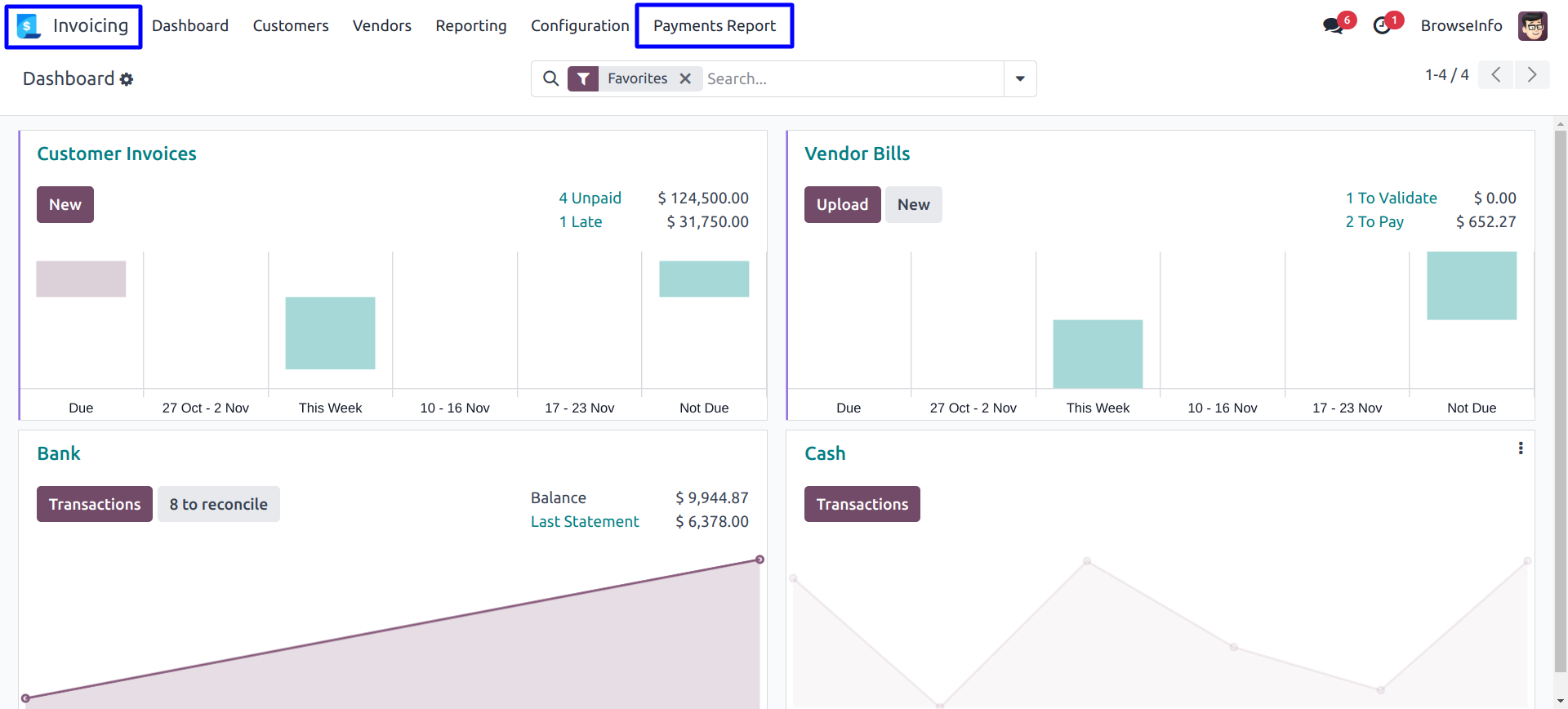Click the search magnifier icon

coord(551,78)
